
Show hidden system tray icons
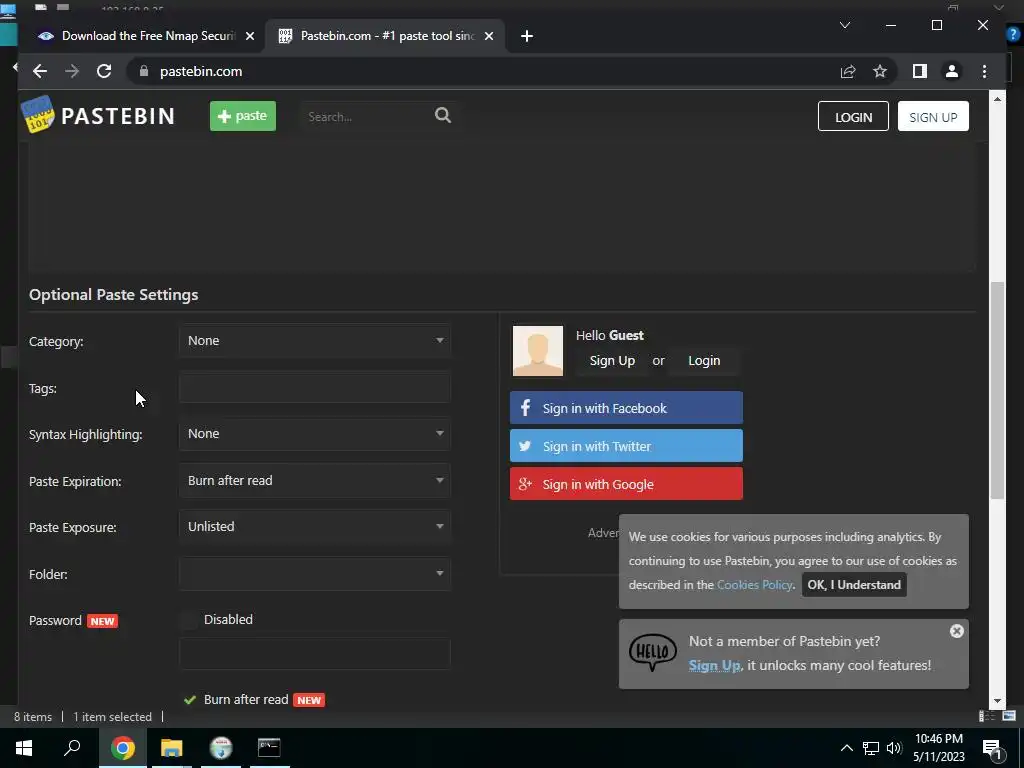846,748
